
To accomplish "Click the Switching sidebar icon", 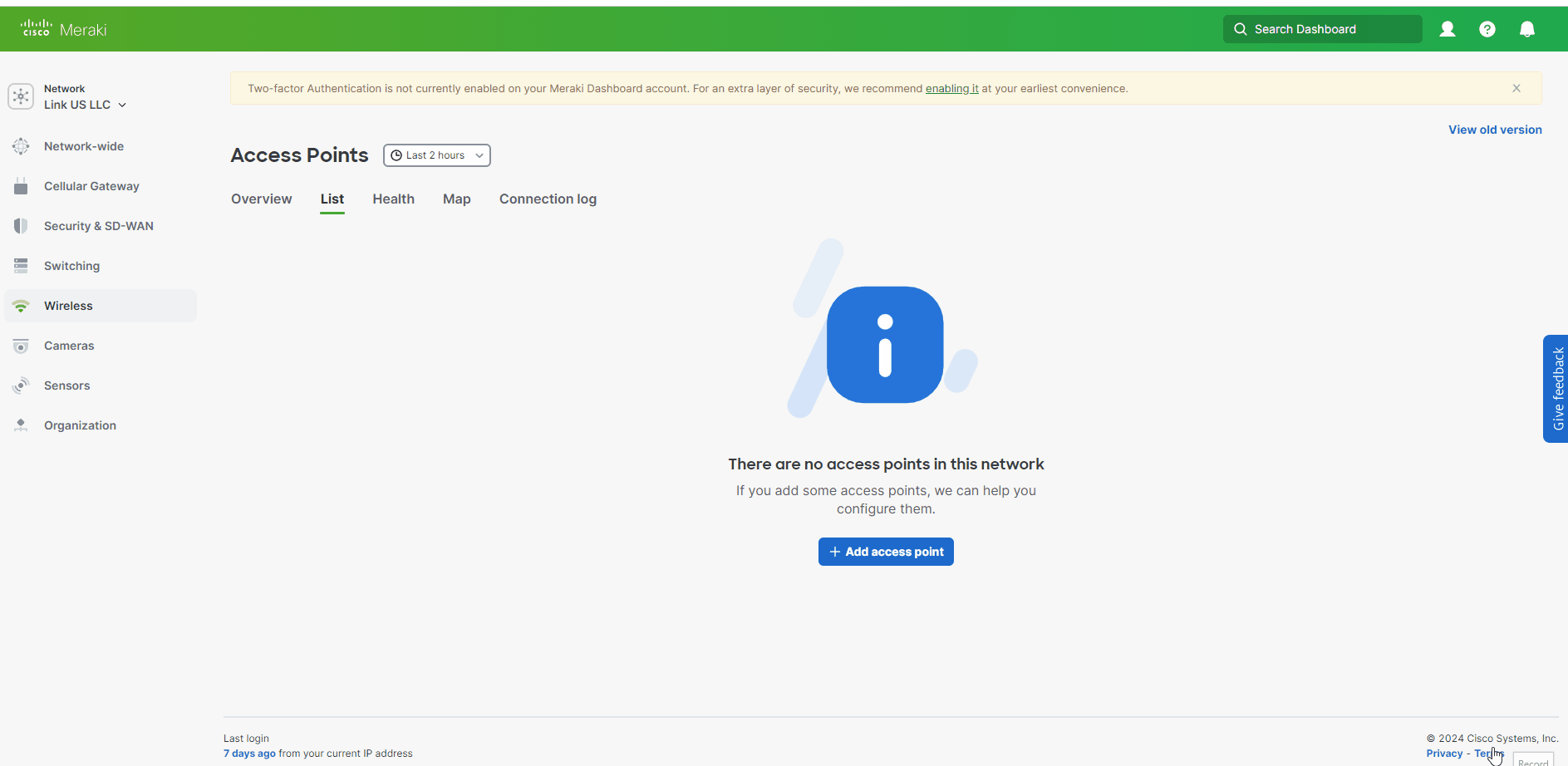I will point(22,266).
